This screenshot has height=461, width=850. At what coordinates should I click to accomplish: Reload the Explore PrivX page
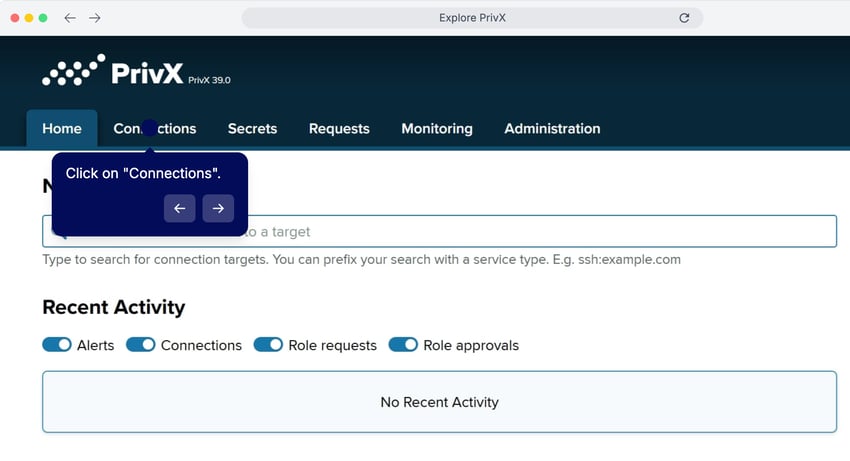pyautogui.click(x=684, y=18)
